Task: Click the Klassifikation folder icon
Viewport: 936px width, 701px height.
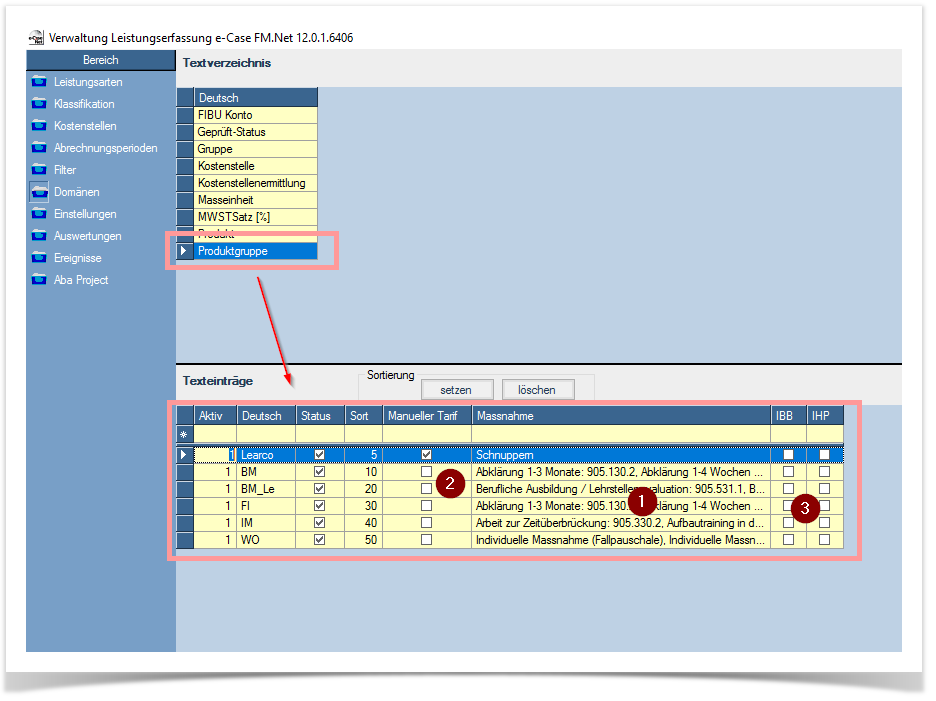Action: coord(39,103)
